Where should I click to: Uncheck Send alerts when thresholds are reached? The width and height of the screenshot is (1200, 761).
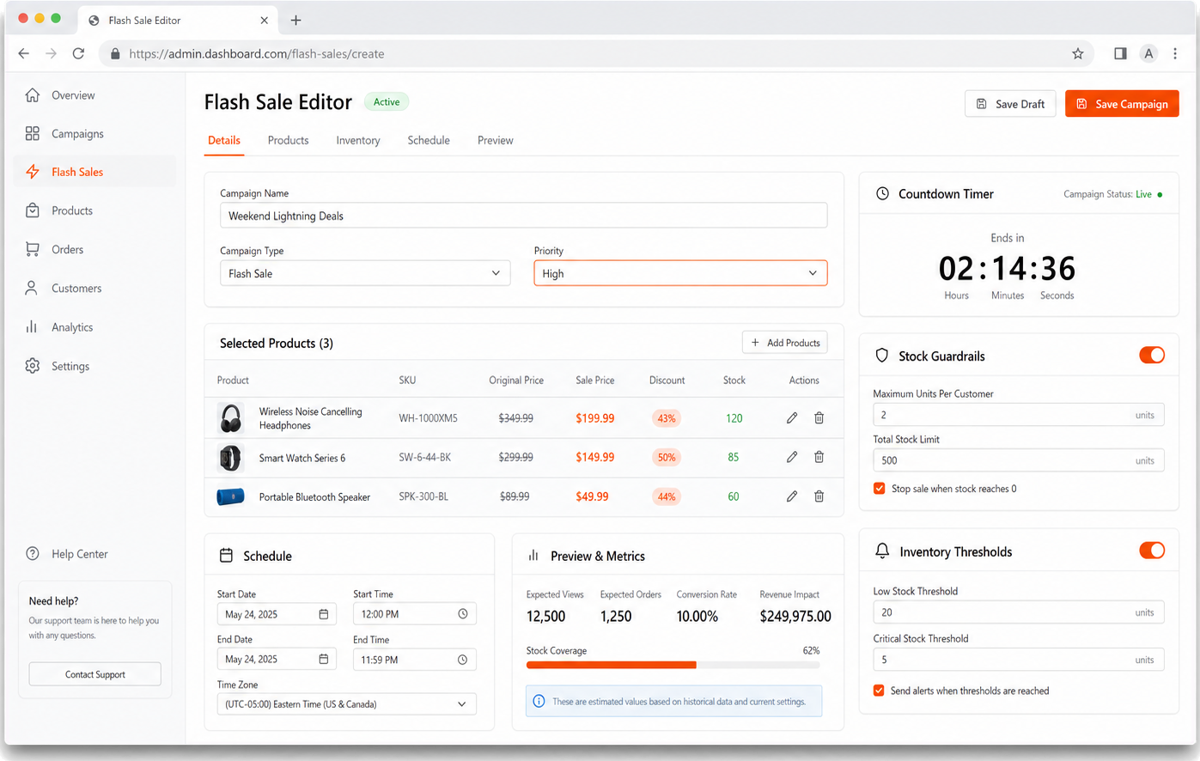pyautogui.click(x=879, y=691)
